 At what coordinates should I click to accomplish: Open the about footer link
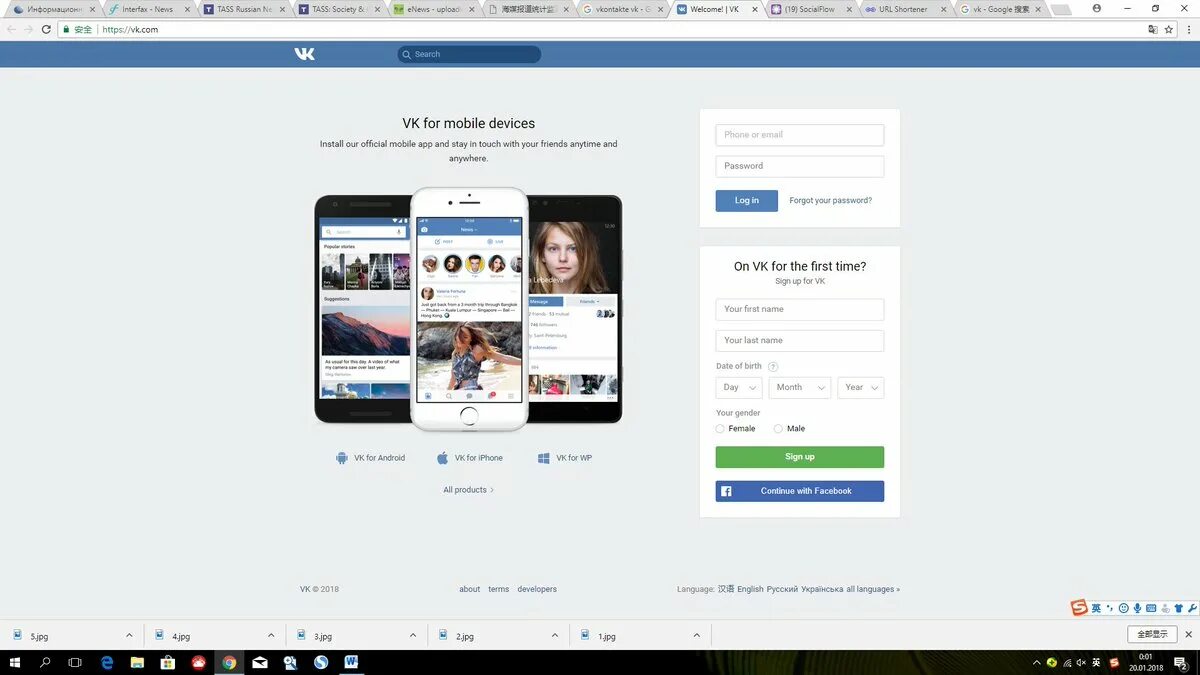coord(470,589)
